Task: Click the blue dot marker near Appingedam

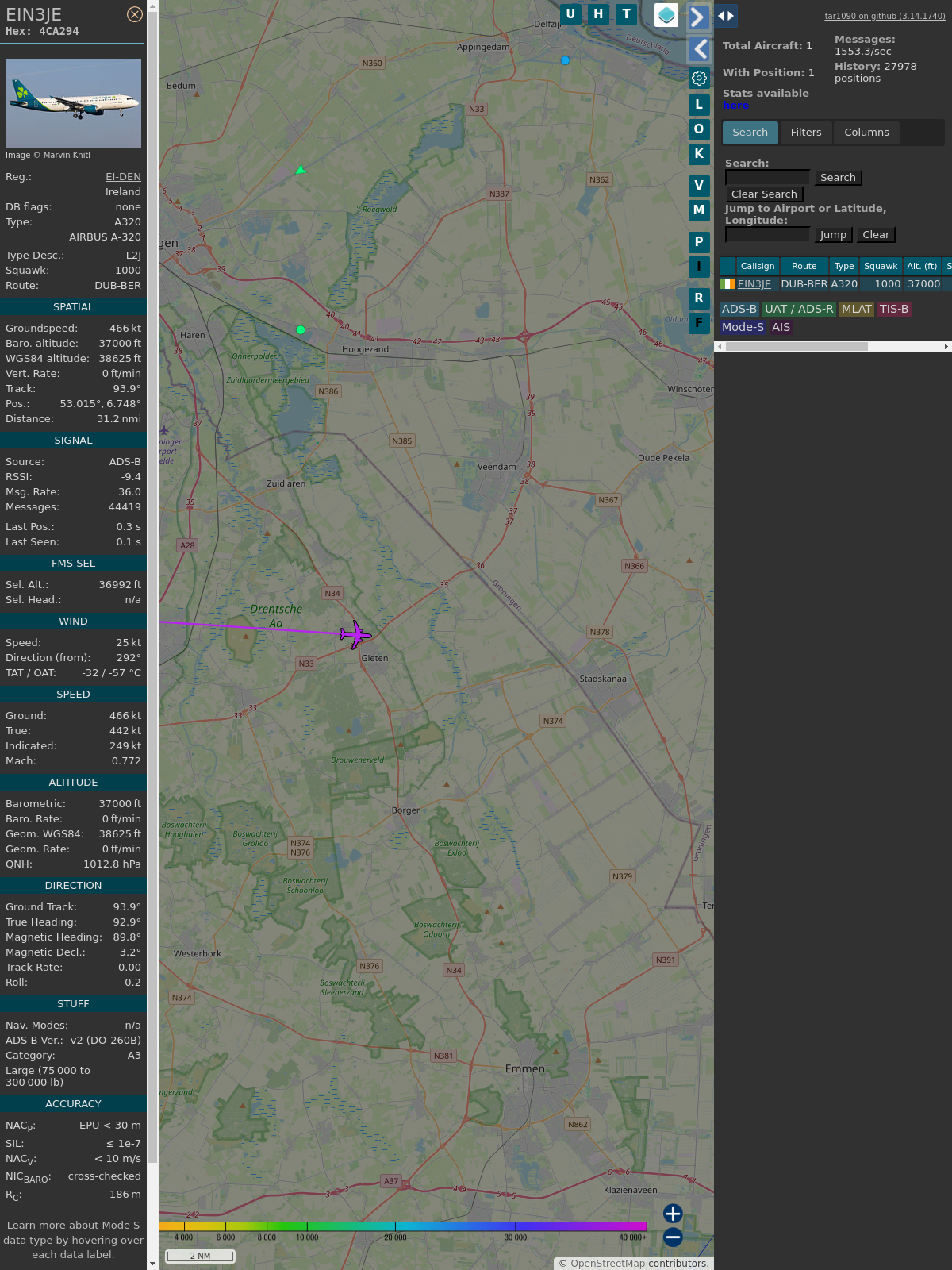Action: 566,60
